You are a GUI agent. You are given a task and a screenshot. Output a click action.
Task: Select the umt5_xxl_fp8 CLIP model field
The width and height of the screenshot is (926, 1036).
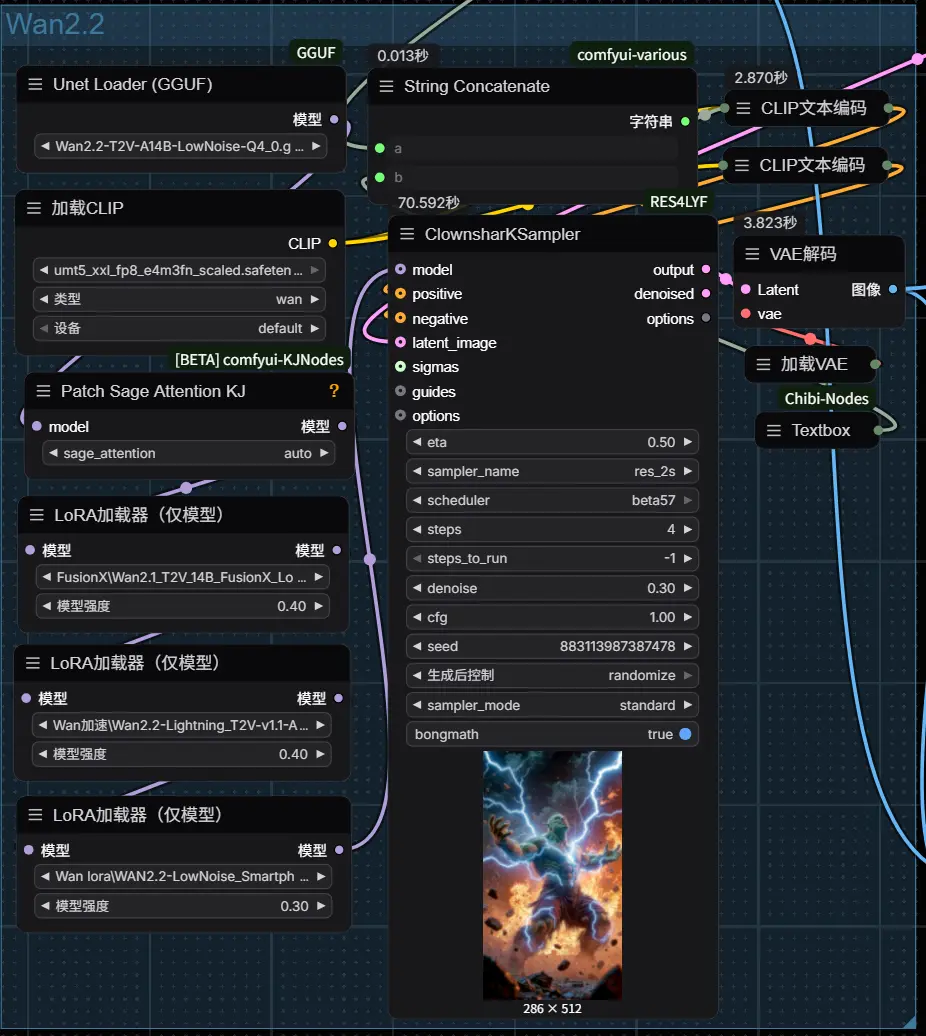point(180,270)
